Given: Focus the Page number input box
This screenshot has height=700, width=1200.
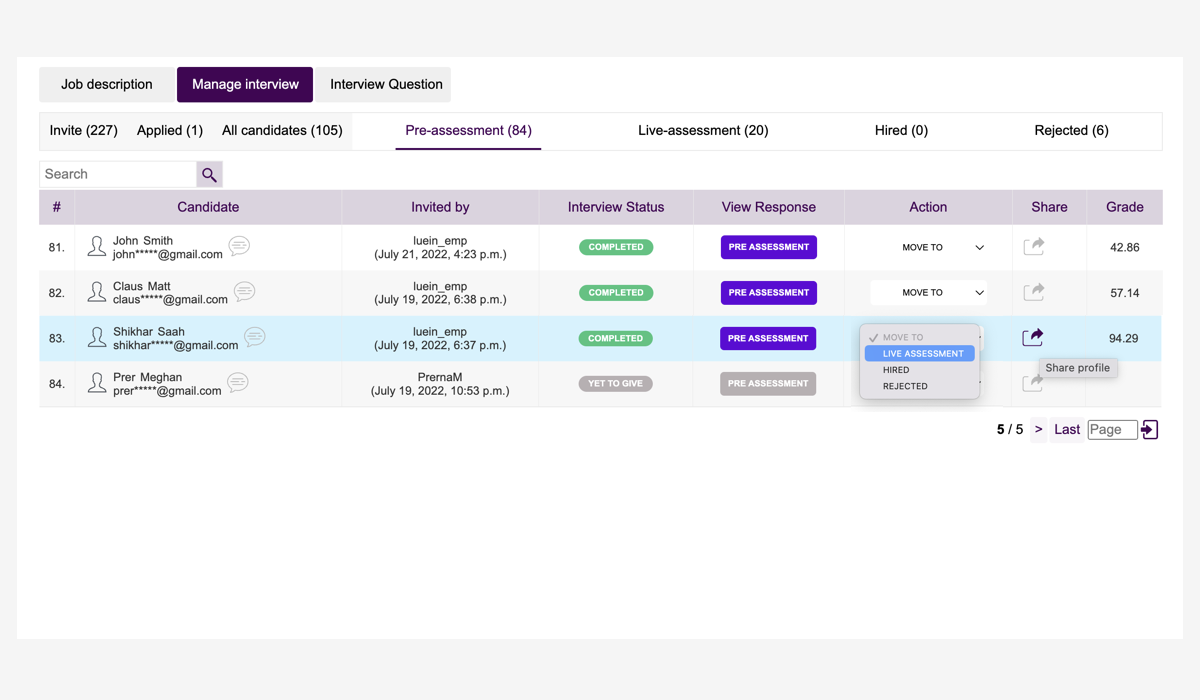Looking at the screenshot, I should (x=1112, y=429).
